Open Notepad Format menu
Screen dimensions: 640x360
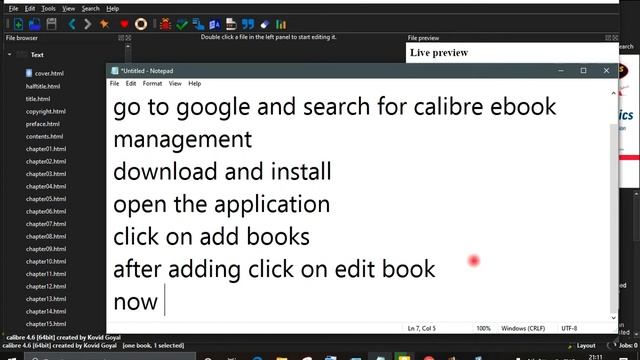152,83
